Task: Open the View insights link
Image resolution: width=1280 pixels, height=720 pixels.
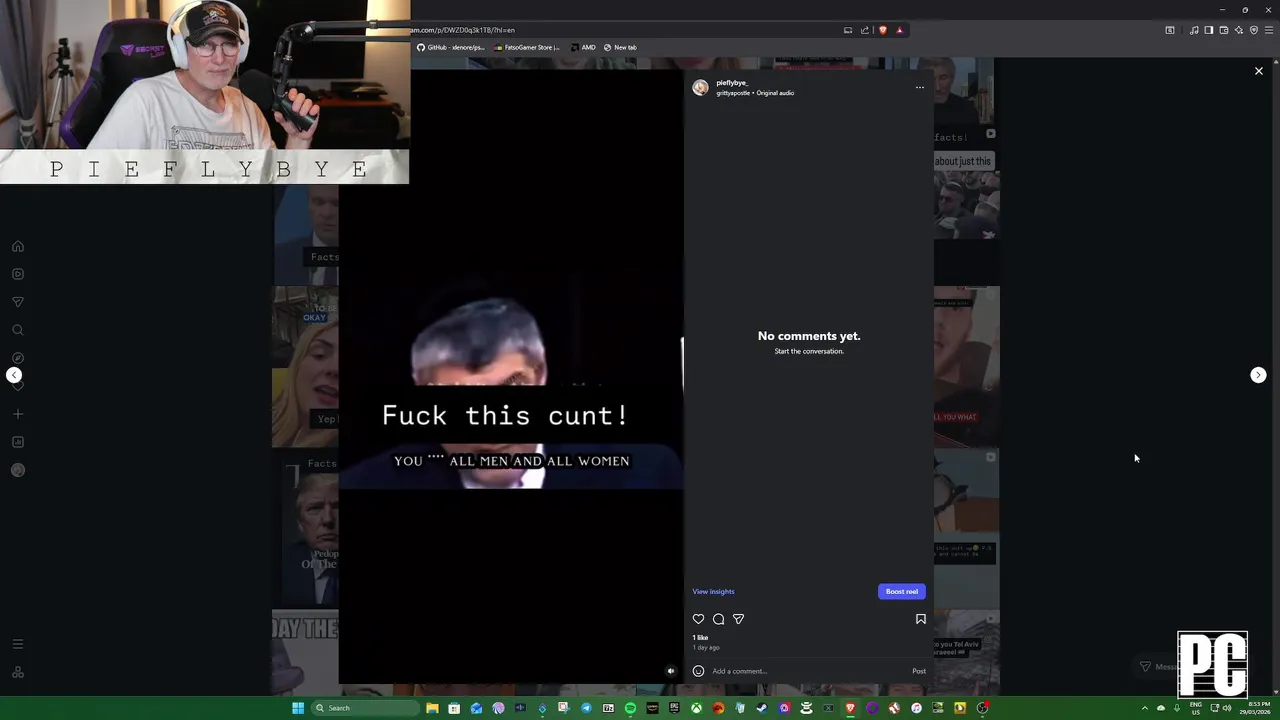Action: [713, 591]
